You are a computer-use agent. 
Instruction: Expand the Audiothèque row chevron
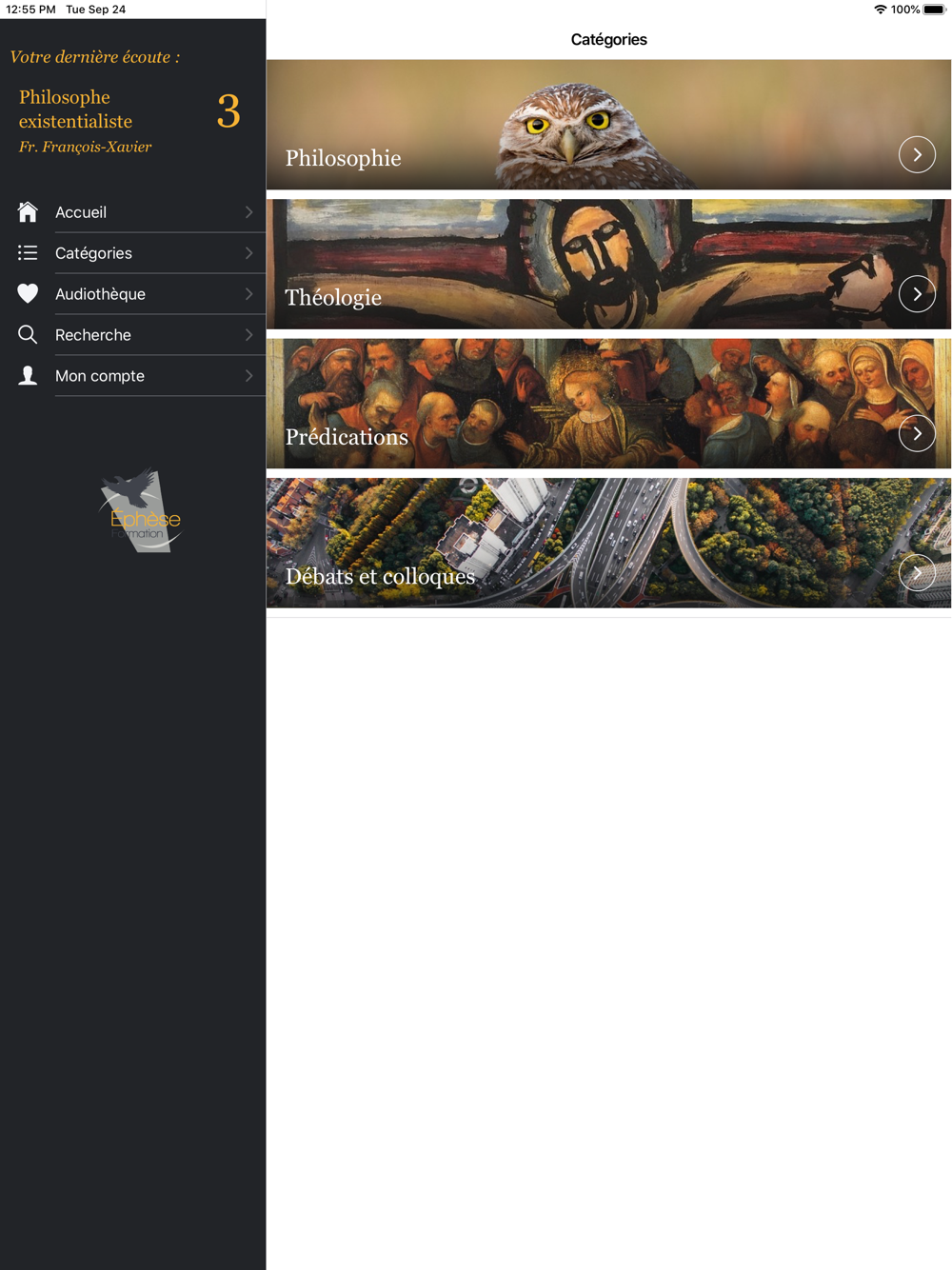(248, 294)
